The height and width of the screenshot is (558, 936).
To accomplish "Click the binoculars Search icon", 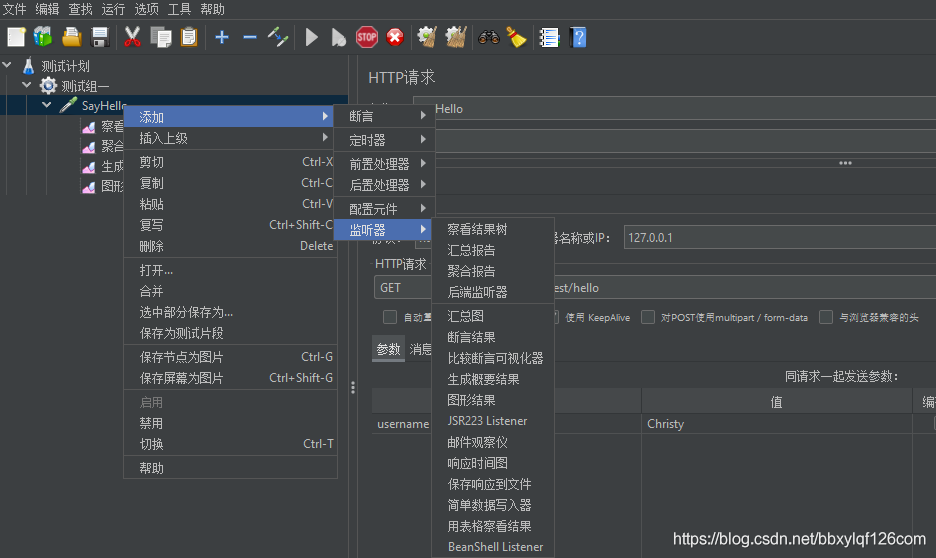I will point(488,37).
